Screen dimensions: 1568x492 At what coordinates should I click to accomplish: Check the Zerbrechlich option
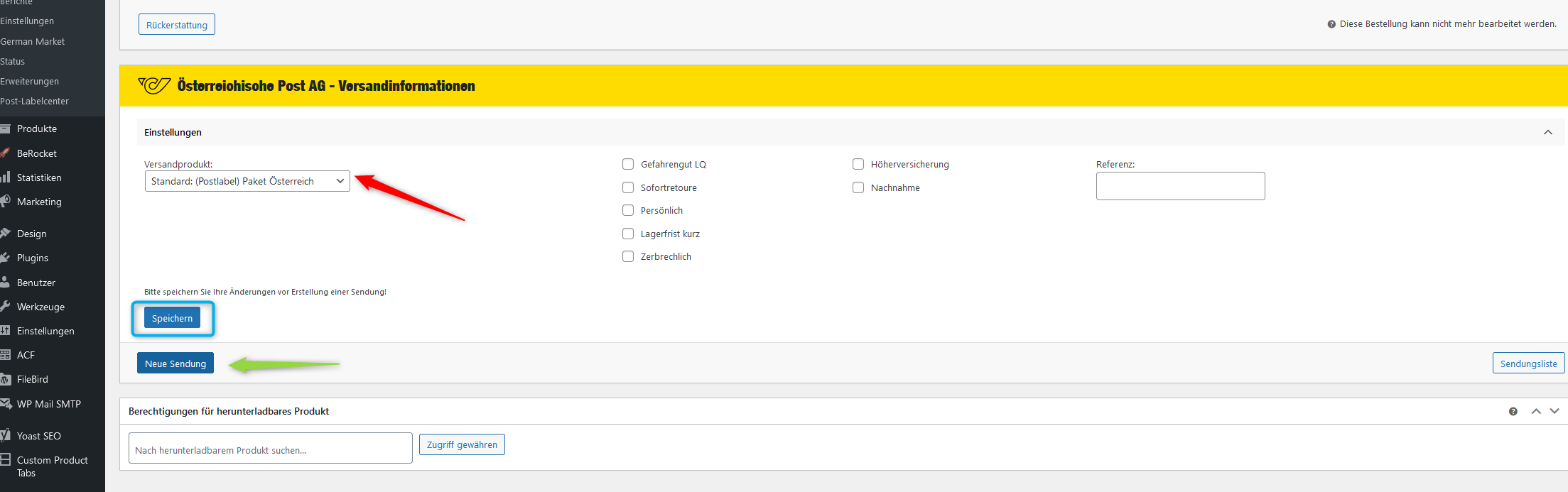point(628,256)
